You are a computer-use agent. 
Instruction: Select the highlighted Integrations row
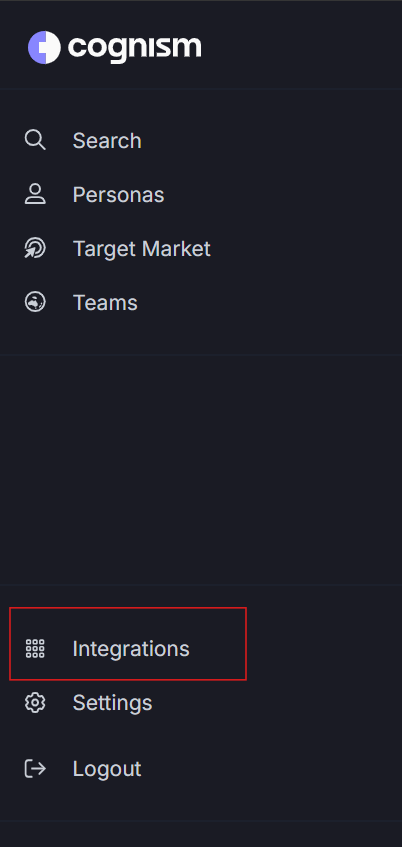tap(128, 644)
